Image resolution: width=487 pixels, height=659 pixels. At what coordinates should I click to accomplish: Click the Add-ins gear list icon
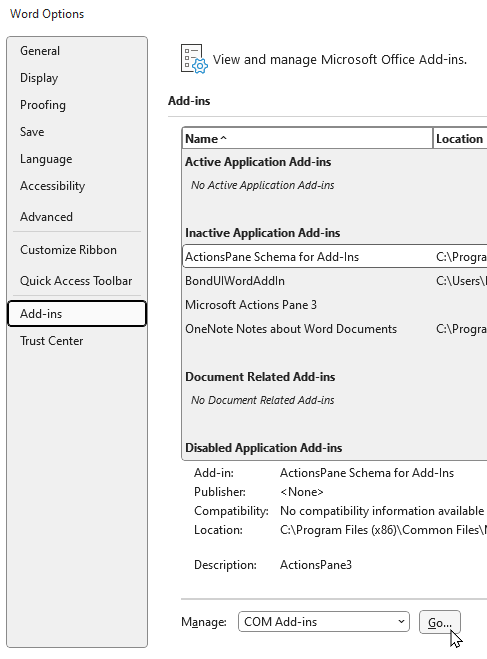click(x=194, y=59)
